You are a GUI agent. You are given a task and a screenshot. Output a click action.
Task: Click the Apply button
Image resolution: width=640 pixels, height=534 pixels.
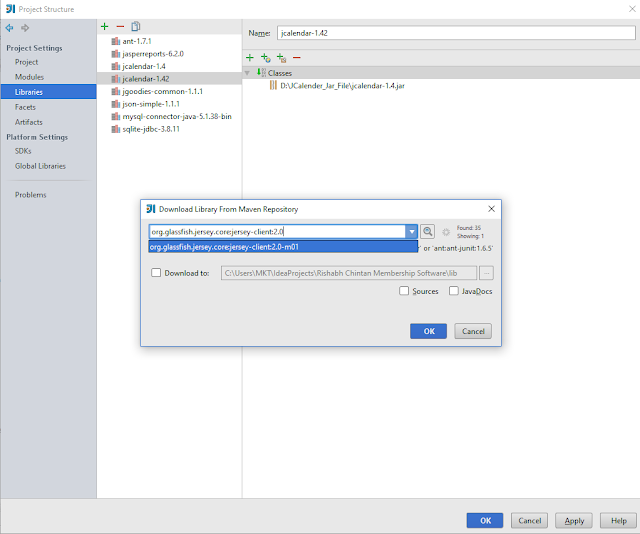coord(574,521)
